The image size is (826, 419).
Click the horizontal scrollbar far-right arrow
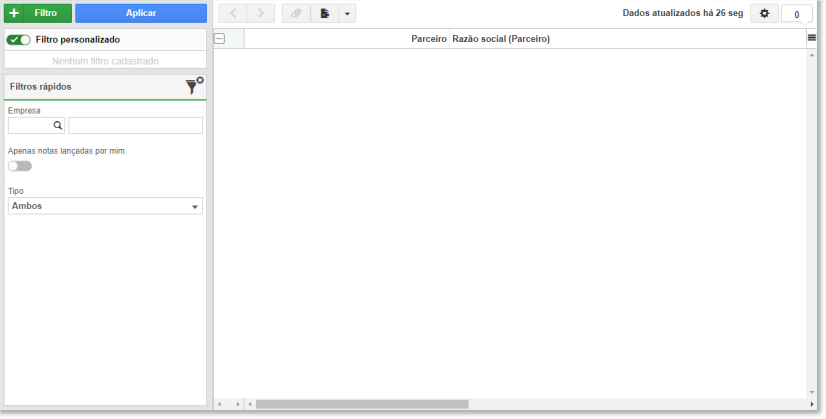pyautogui.click(x=812, y=404)
